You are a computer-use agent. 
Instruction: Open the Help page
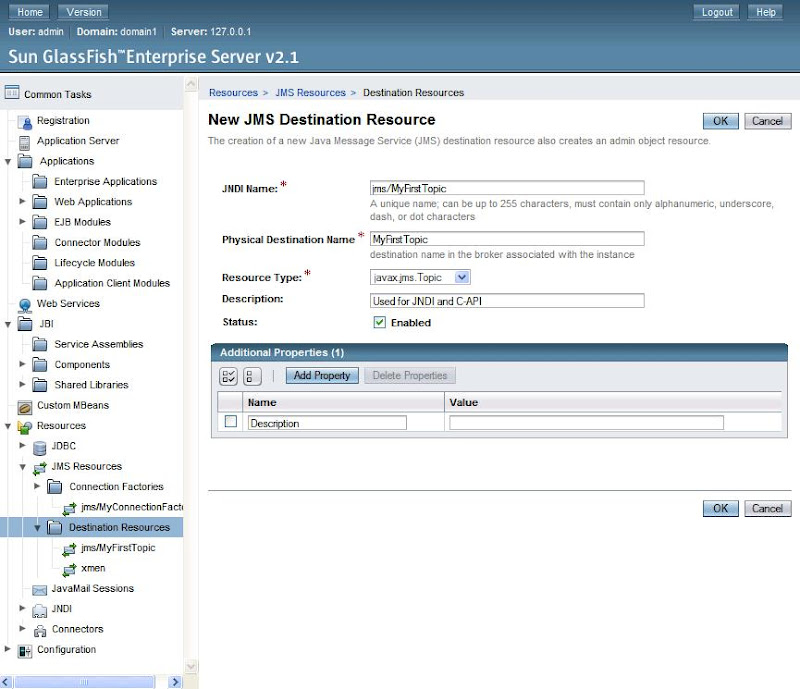765,12
